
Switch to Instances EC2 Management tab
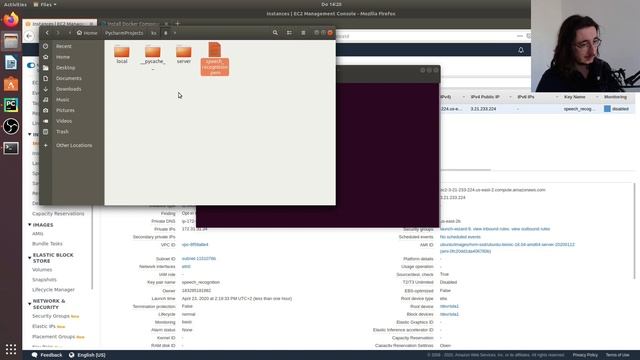pyautogui.click(x=60, y=24)
